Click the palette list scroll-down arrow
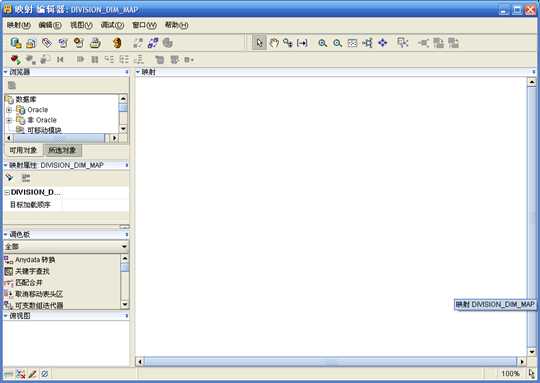The image size is (540, 383). pos(125,304)
